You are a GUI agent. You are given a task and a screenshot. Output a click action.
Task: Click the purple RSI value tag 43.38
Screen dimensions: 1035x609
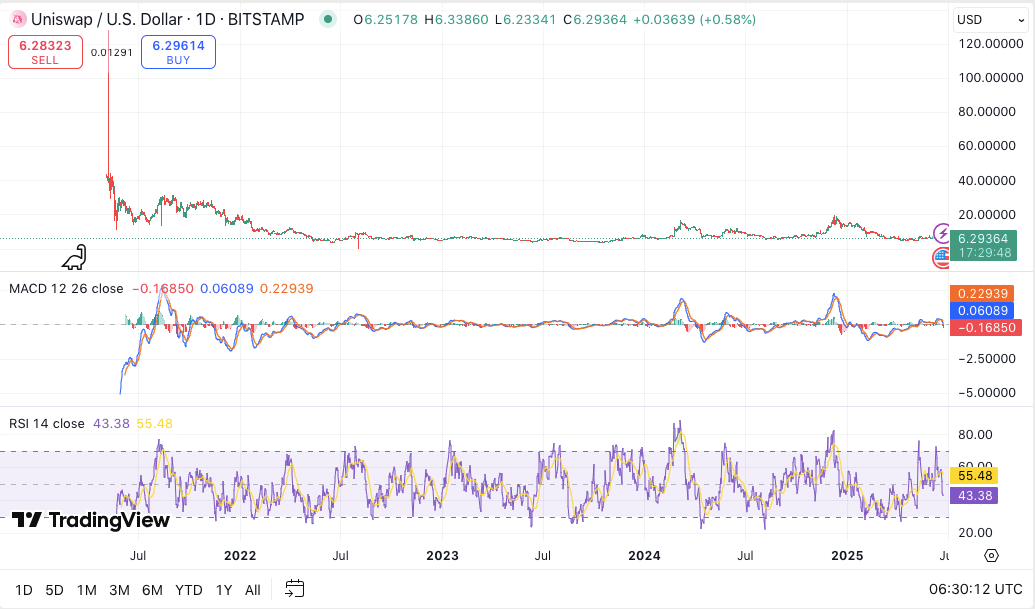tap(974, 496)
